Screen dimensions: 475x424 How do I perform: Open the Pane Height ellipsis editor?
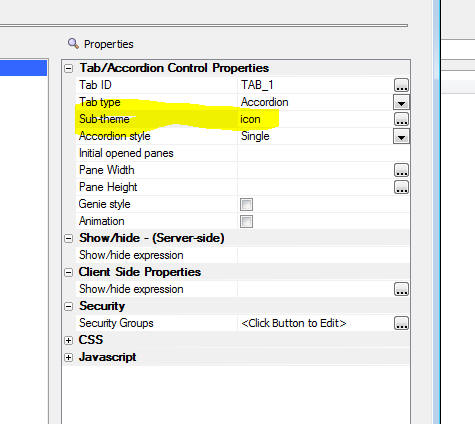[401, 187]
